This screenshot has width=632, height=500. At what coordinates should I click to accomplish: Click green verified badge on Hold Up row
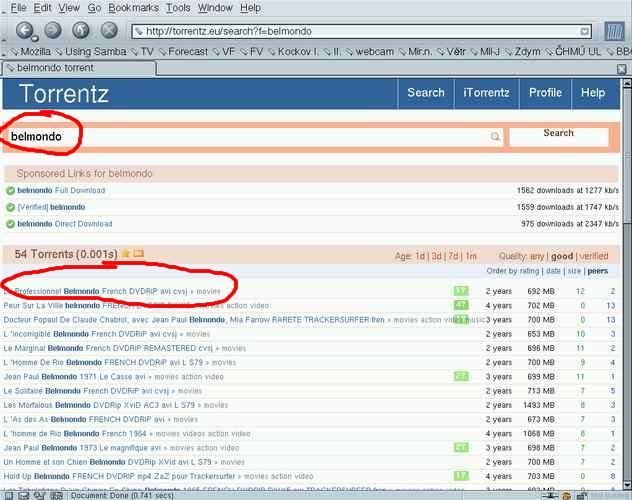pos(461,476)
